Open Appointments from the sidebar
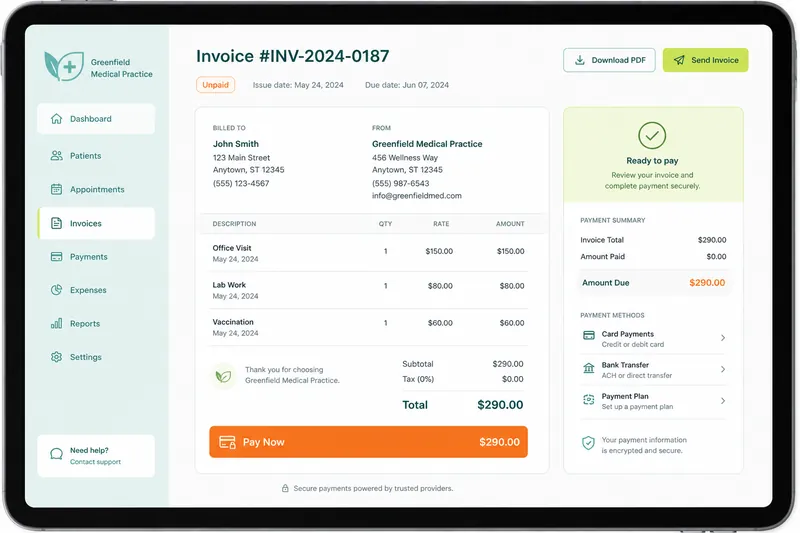 [96, 189]
